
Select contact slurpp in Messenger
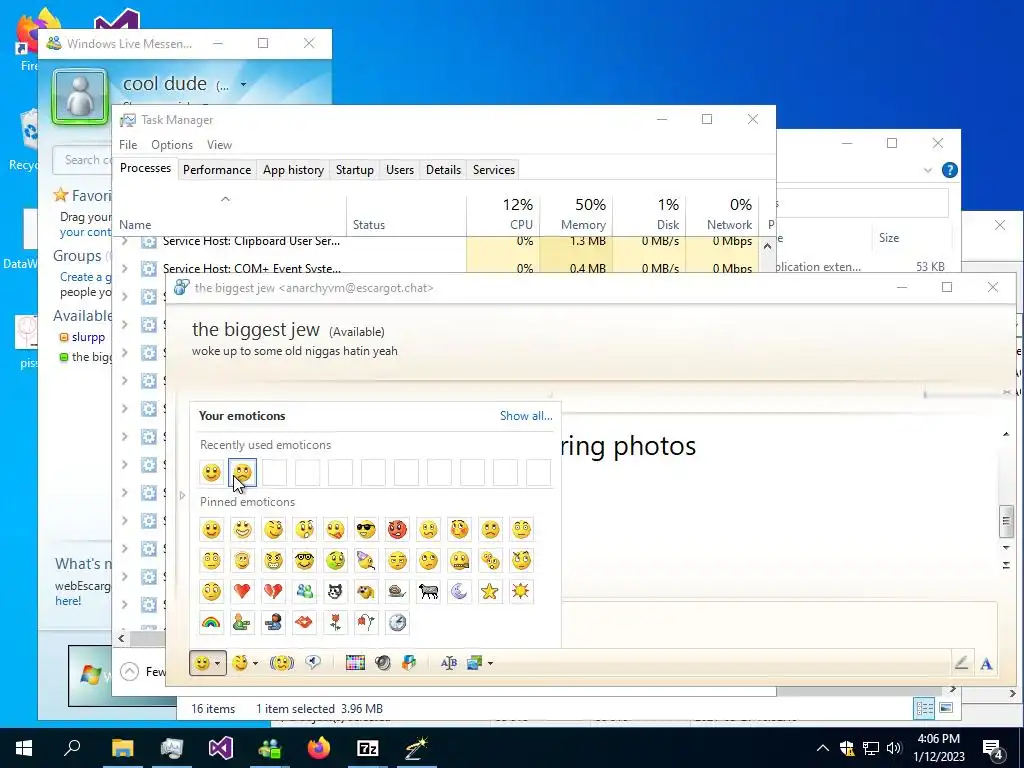88,337
